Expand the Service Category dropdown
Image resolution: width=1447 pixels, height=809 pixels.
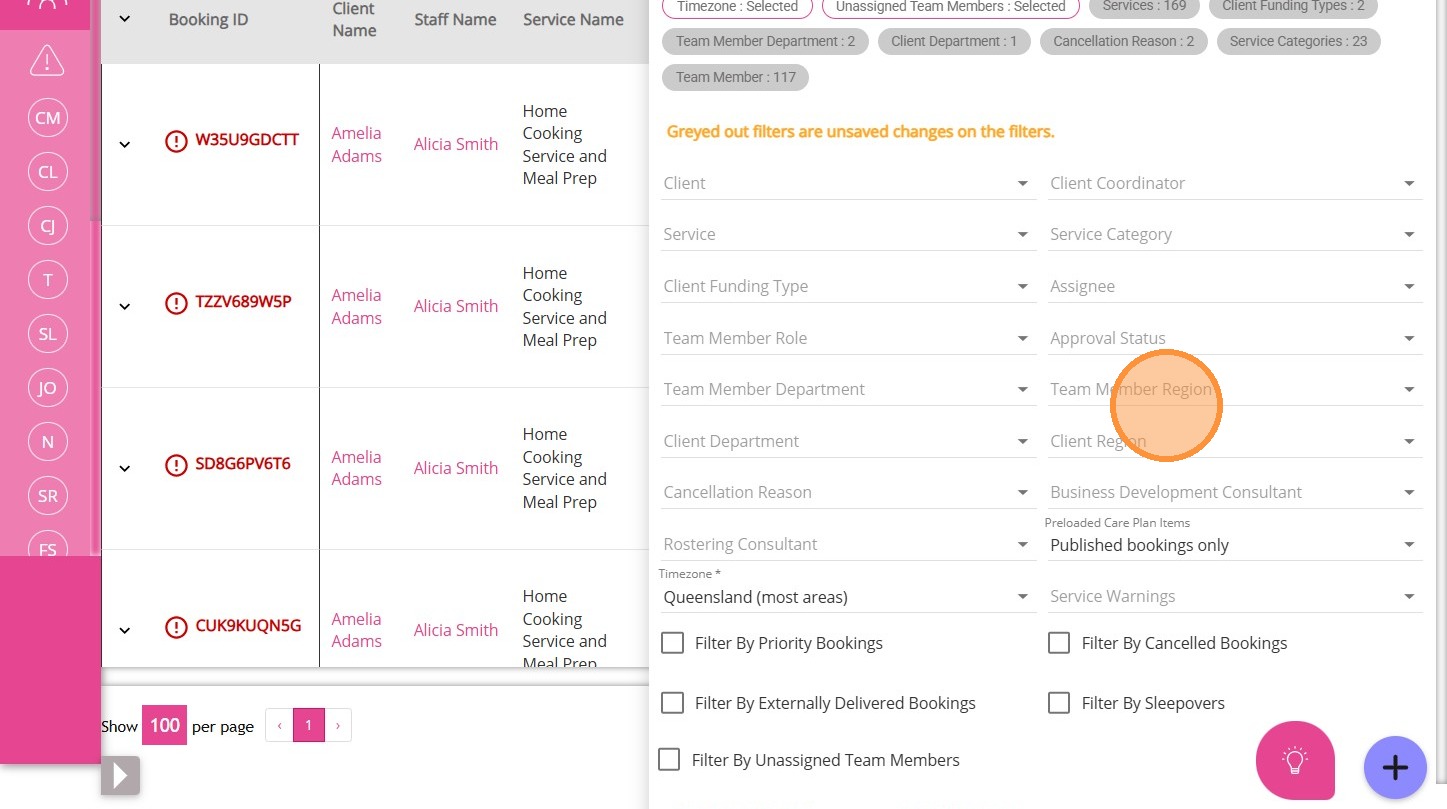click(1234, 235)
